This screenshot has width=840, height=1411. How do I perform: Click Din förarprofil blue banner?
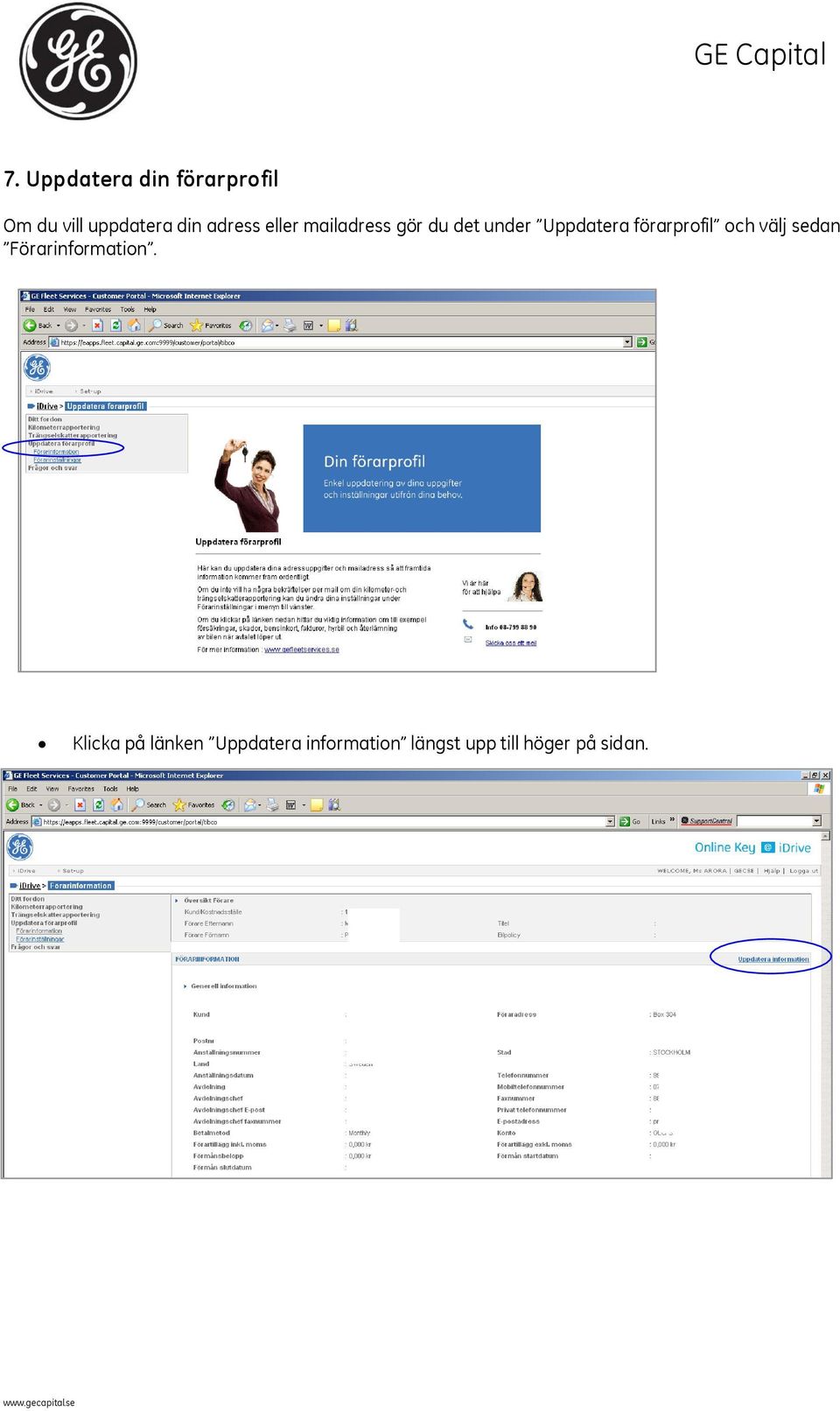[422, 479]
